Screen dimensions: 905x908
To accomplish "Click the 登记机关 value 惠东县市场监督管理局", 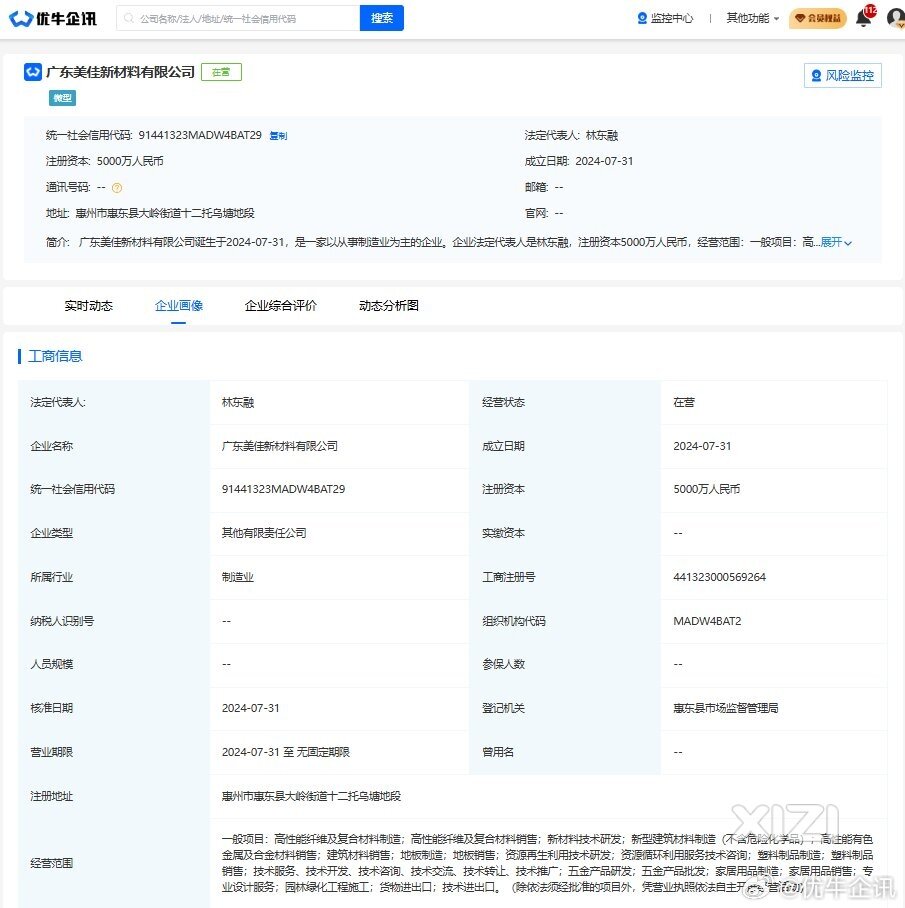I will point(726,708).
